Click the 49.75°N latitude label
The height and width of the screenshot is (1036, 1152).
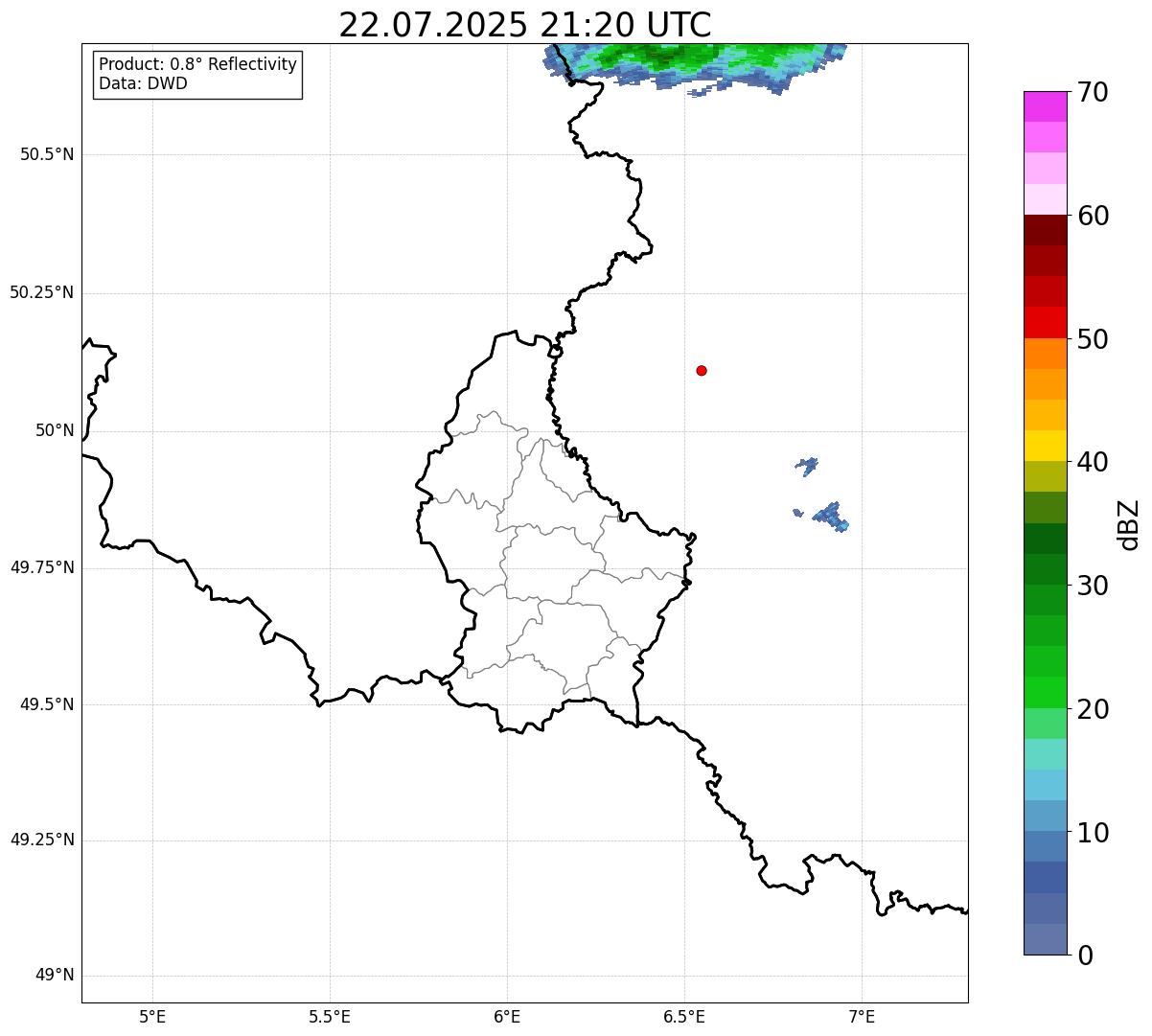[41, 567]
